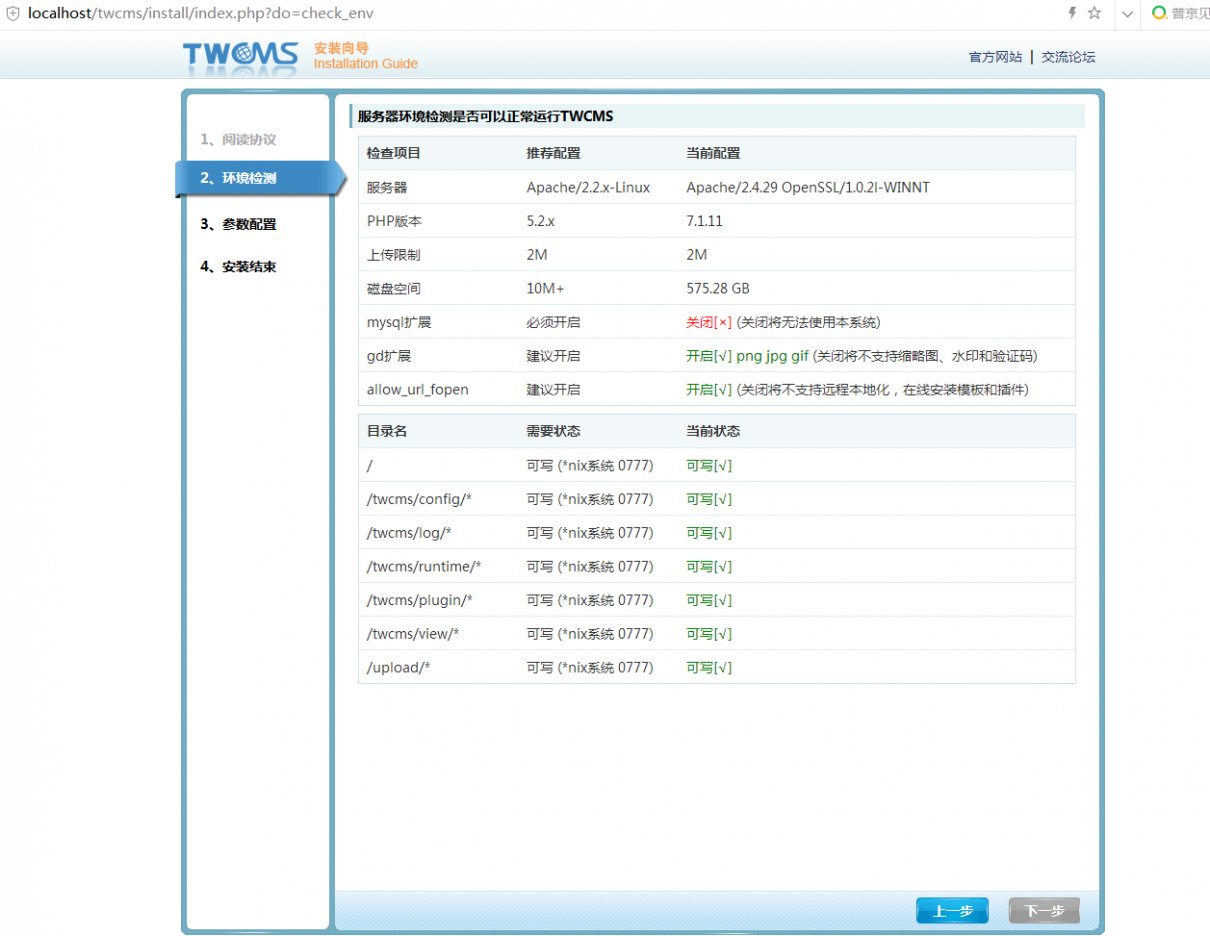Click gd扩展 开启[√] png jpg gif status
1210x936 pixels.
pyautogui.click(x=747, y=356)
